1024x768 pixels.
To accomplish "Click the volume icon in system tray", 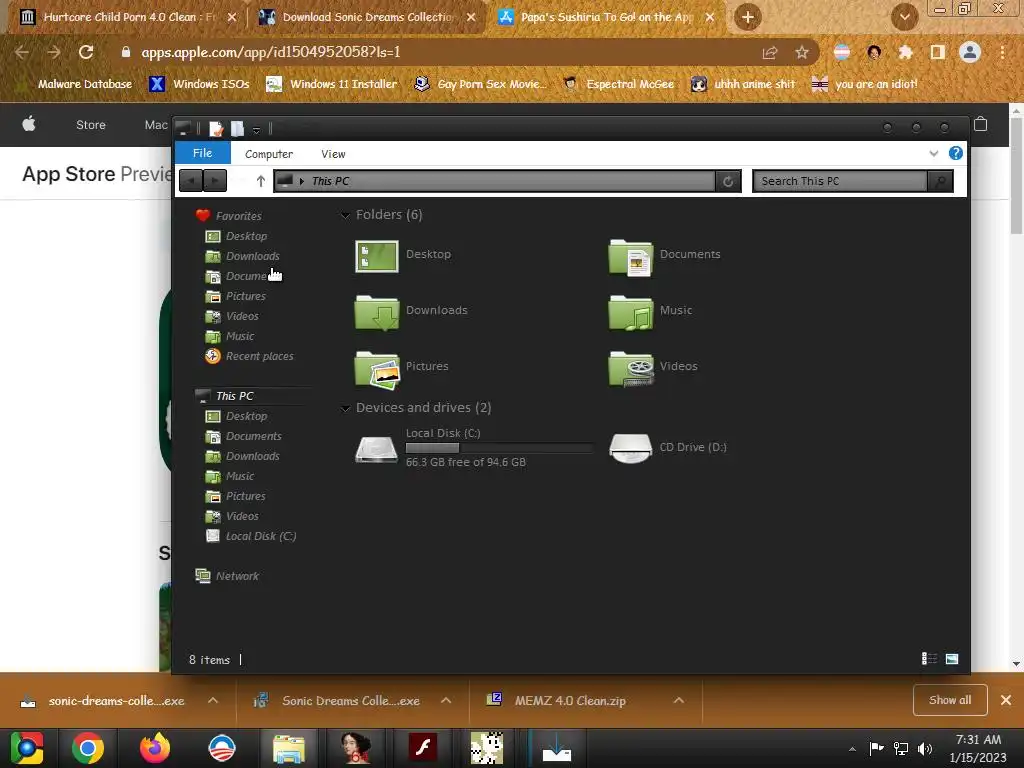I will tap(925, 749).
